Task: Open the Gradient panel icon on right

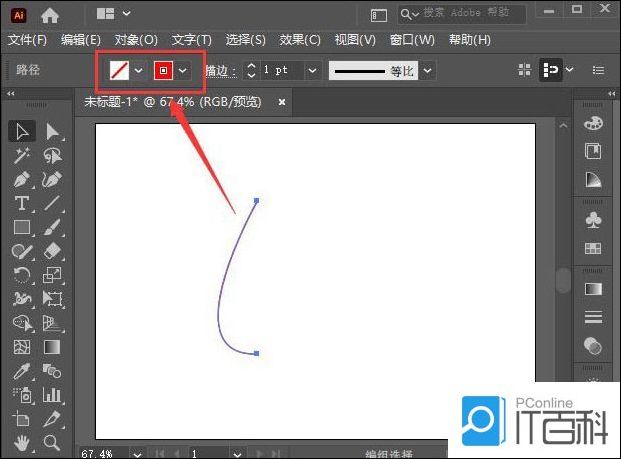Action: tap(593, 289)
